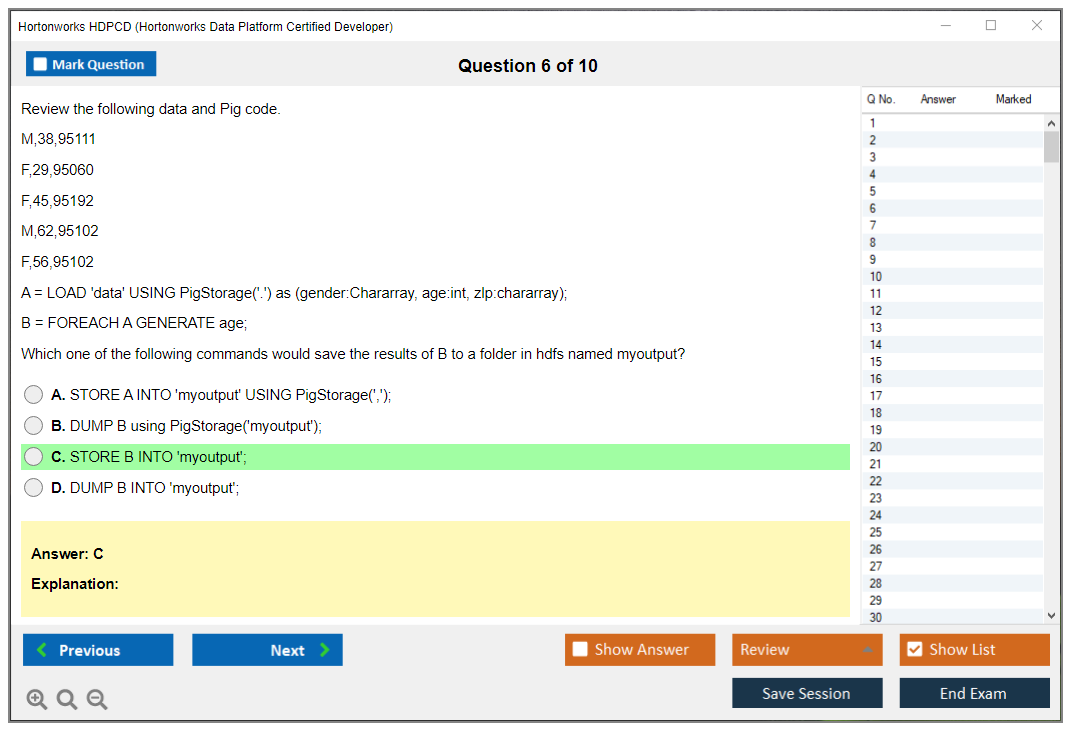Maximize the exam window
This screenshot has height=735, width=1075.
(x=991, y=26)
